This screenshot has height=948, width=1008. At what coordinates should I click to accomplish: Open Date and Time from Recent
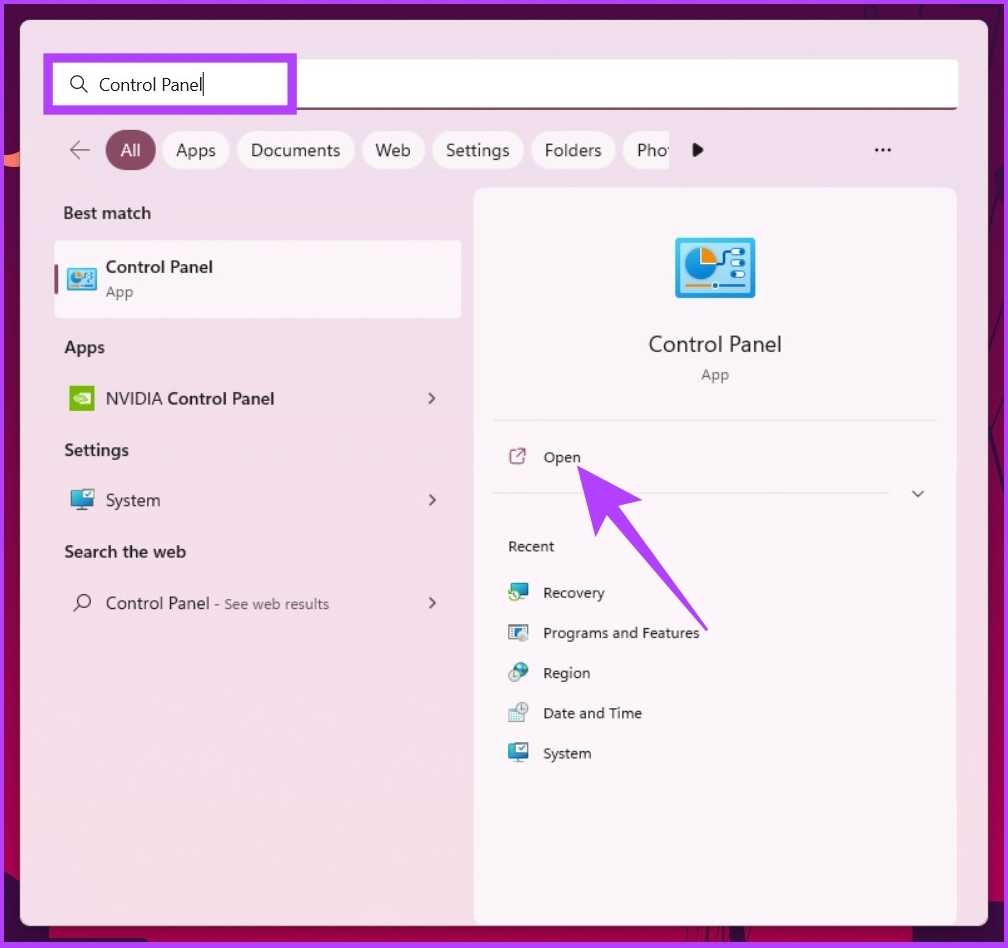pyautogui.click(x=592, y=712)
